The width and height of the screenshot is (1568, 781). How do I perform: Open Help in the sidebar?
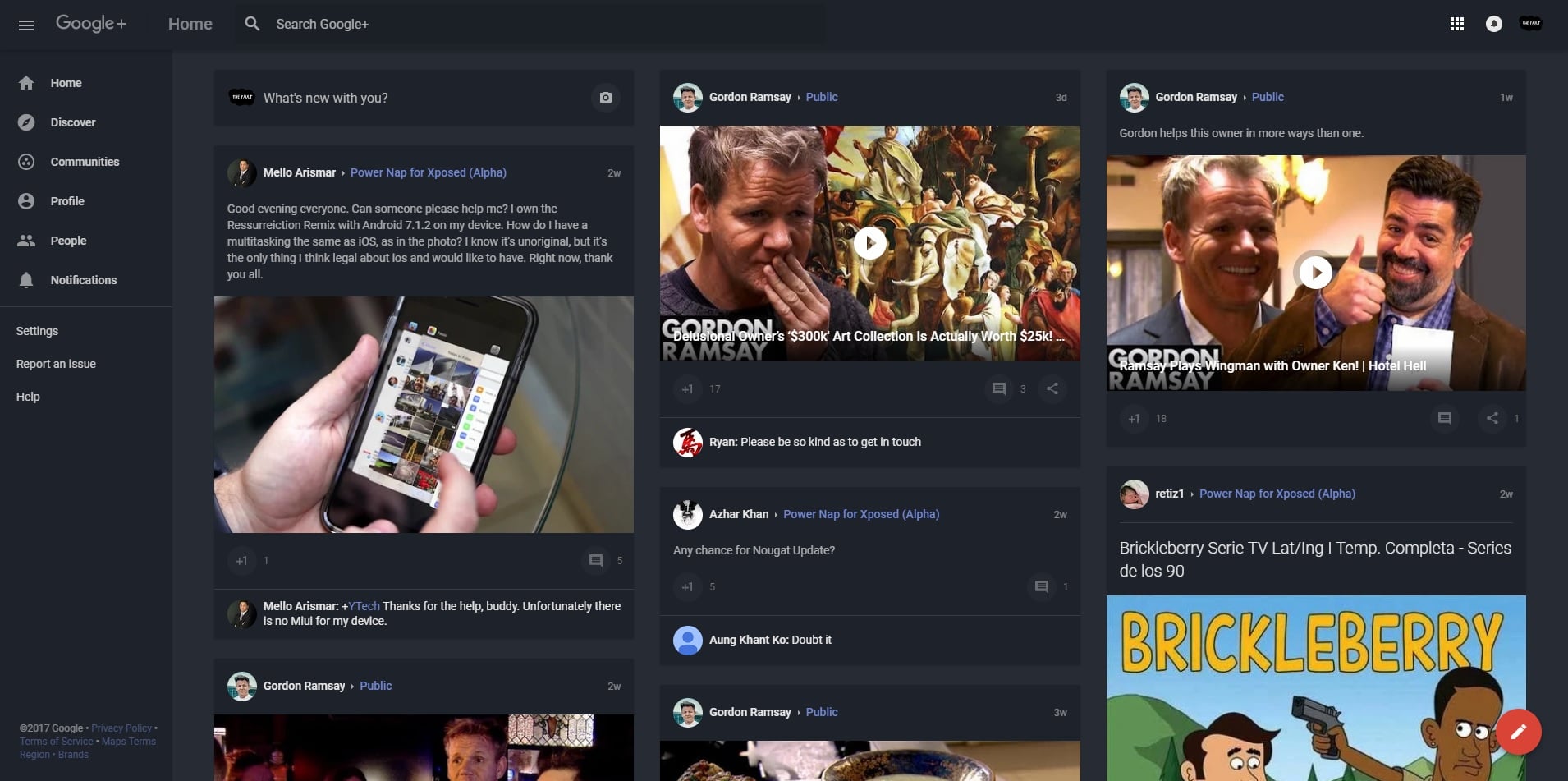pyautogui.click(x=28, y=397)
